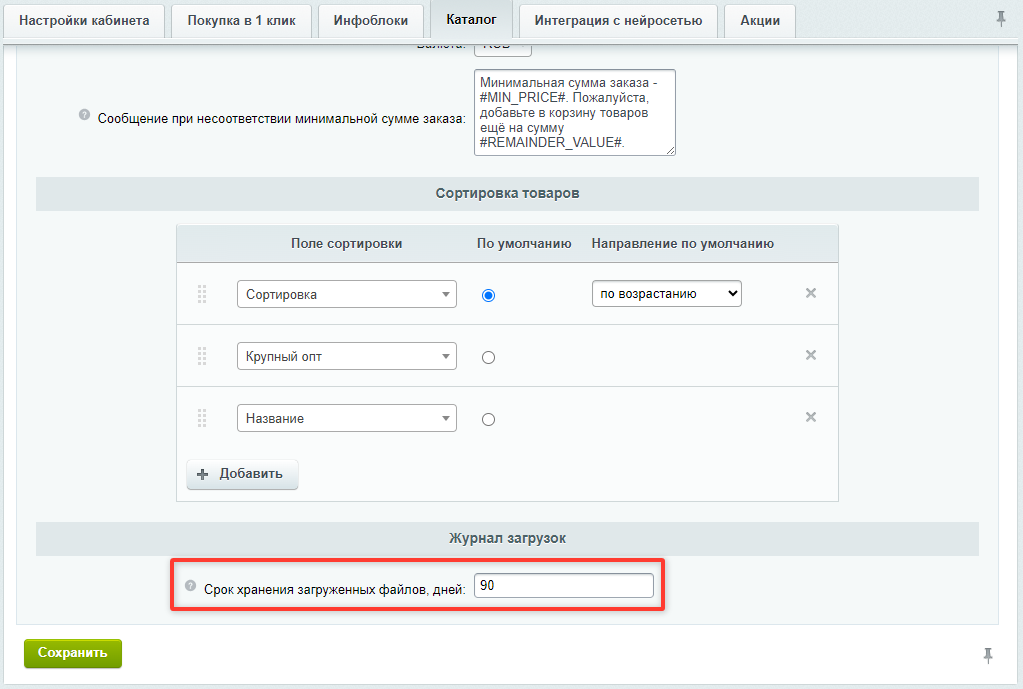Click the Поле сортировки column header
The image size is (1023, 689).
point(346,243)
